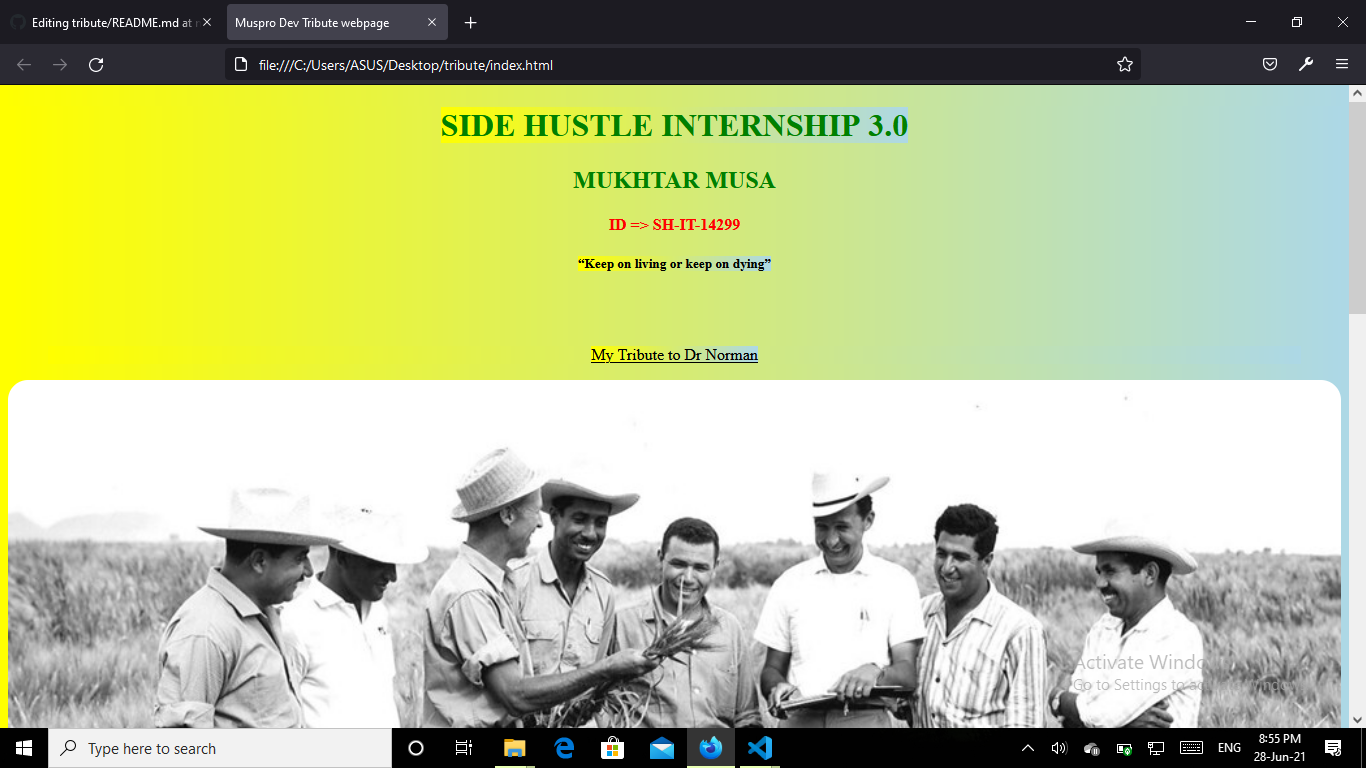Open a new browser tab
The height and width of the screenshot is (768, 1366).
click(x=470, y=22)
